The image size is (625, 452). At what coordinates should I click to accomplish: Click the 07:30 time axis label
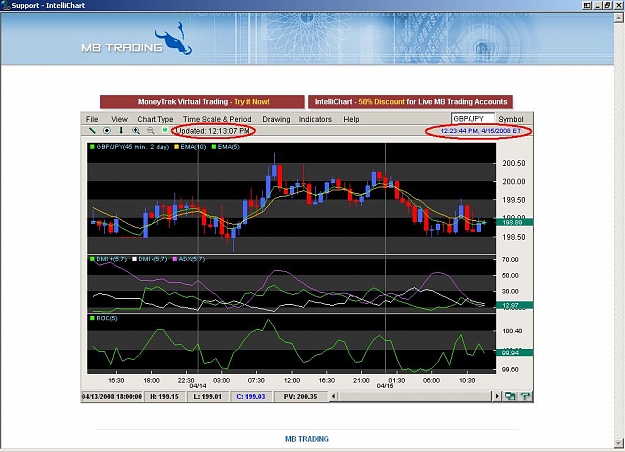point(256,380)
